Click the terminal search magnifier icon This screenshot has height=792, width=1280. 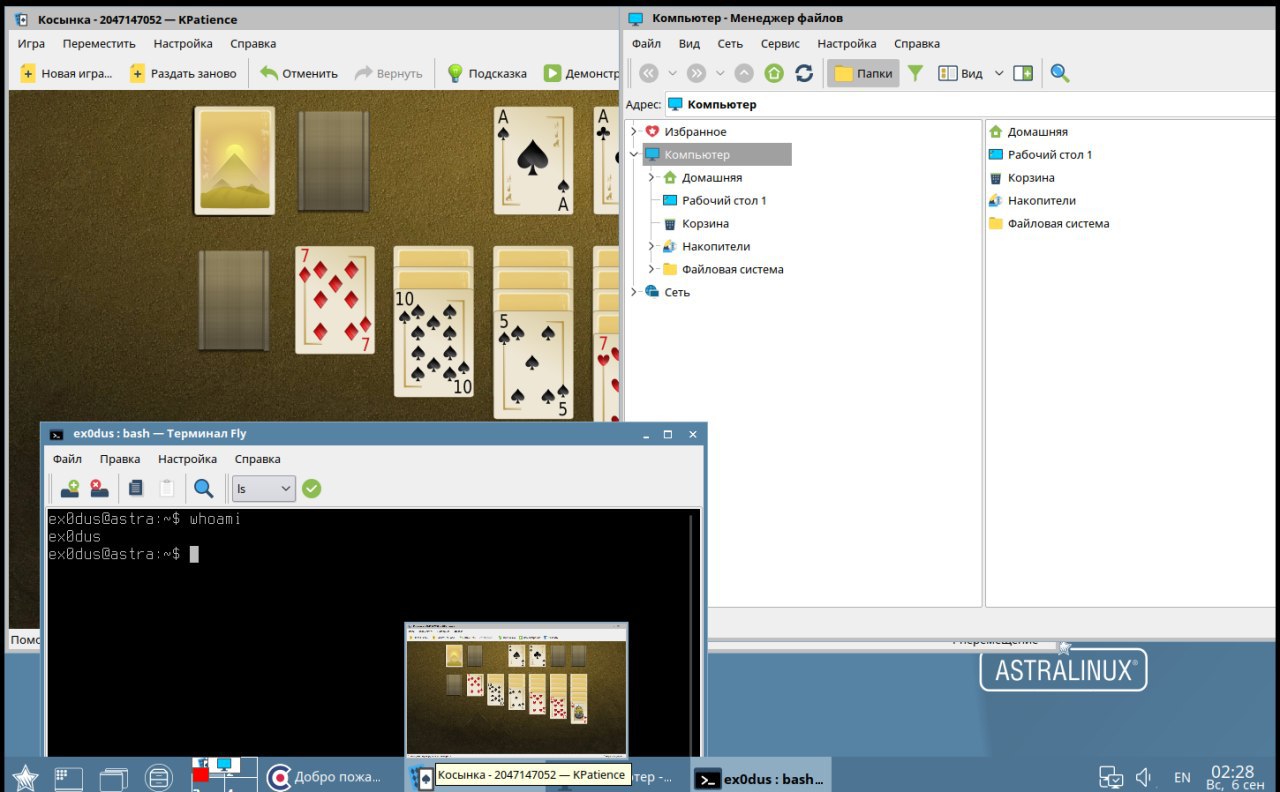[x=204, y=488]
